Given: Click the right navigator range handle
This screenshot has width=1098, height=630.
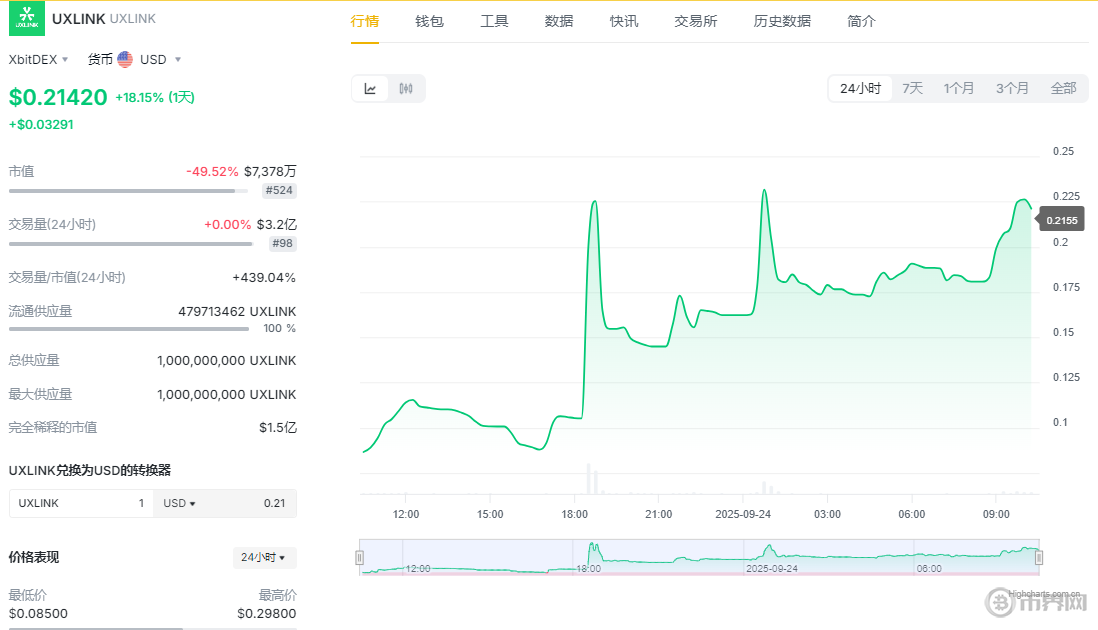Looking at the screenshot, I should [x=1038, y=558].
